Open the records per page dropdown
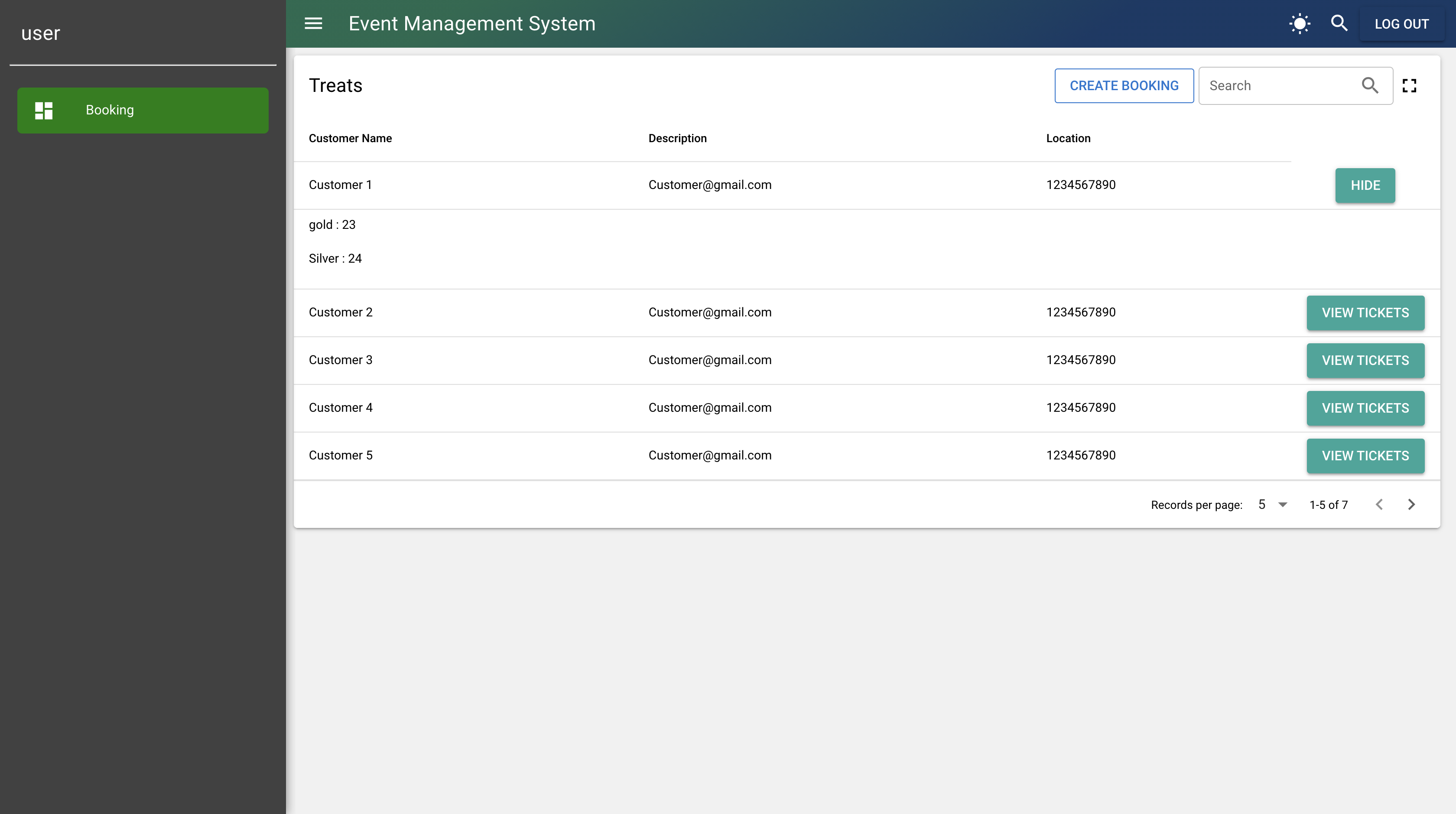Viewport: 1456px width, 814px height. tap(1273, 504)
